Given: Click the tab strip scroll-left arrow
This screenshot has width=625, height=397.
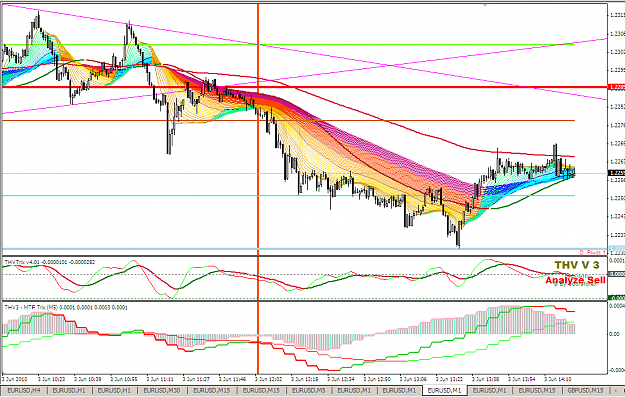Looking at the screenshot, I should coord(617,391).
